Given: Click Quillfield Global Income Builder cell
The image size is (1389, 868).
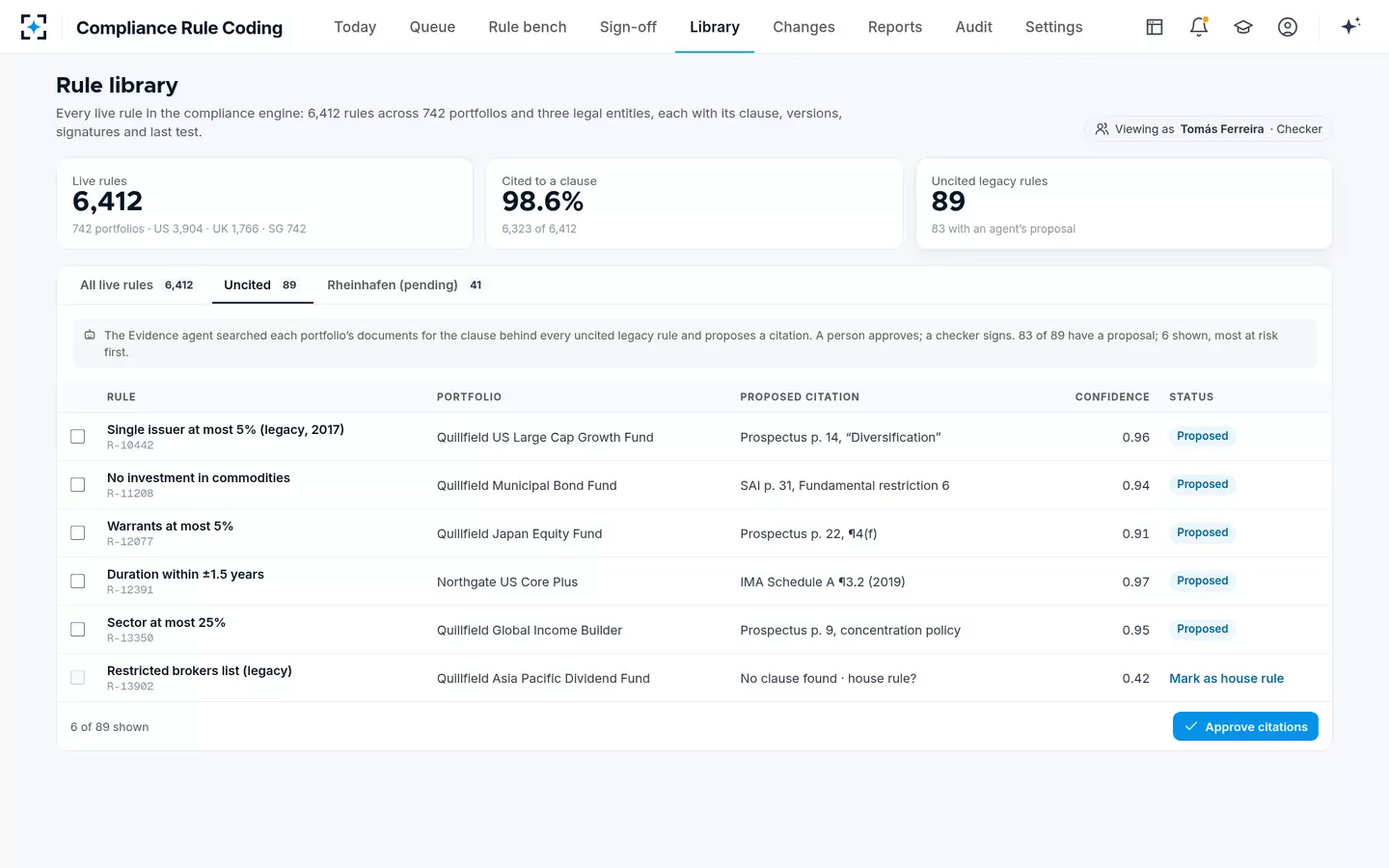Looking at the screenshot, I should pyautogui.click(x=530, y=631).
